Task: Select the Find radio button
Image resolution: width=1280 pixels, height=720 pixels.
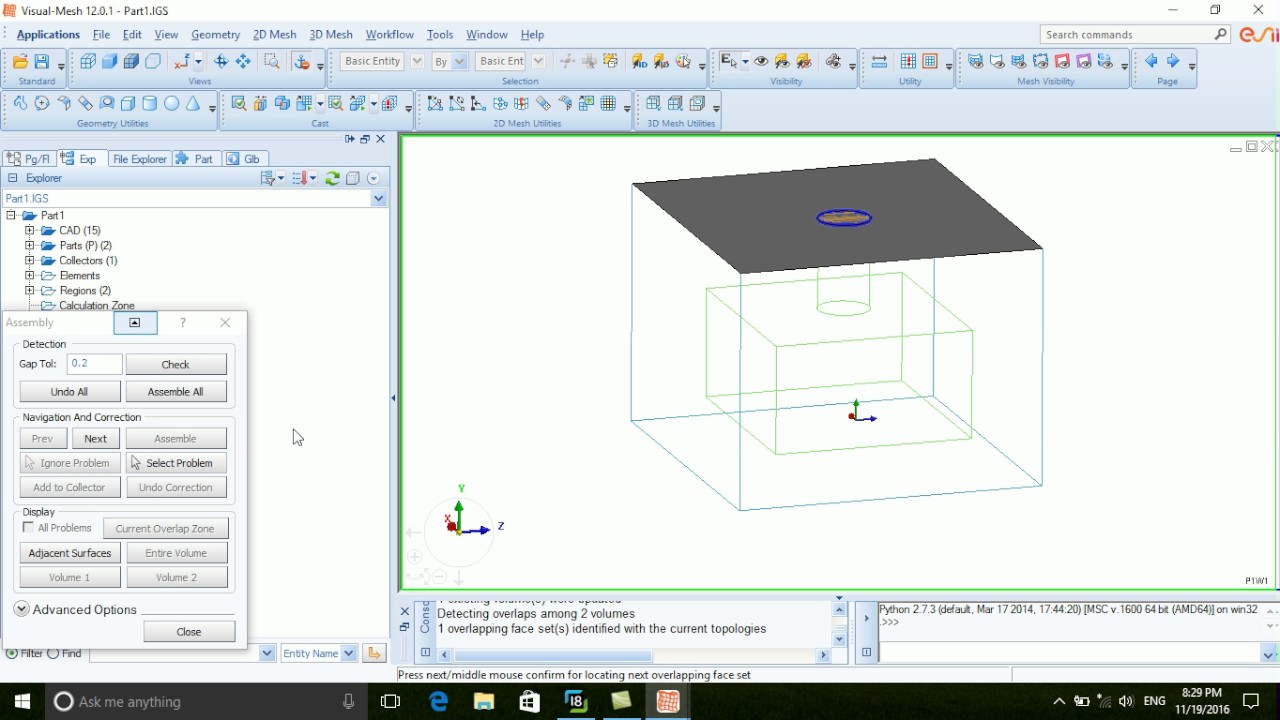Action: 53,653
